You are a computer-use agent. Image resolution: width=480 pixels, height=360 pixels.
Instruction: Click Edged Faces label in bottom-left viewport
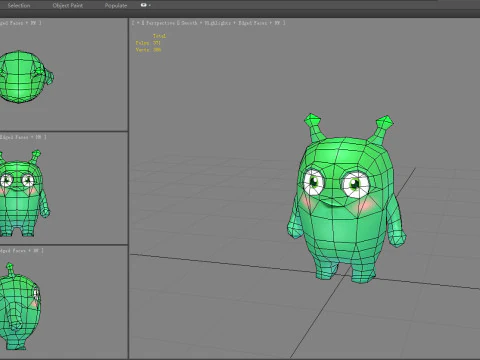click(x=13, y=250)
